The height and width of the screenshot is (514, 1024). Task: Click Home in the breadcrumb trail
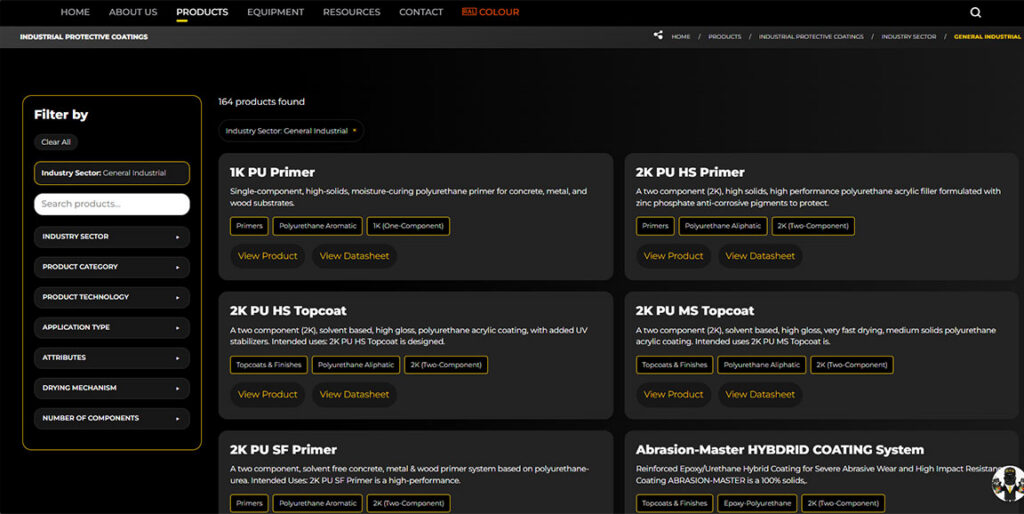(x=680, y=37)
